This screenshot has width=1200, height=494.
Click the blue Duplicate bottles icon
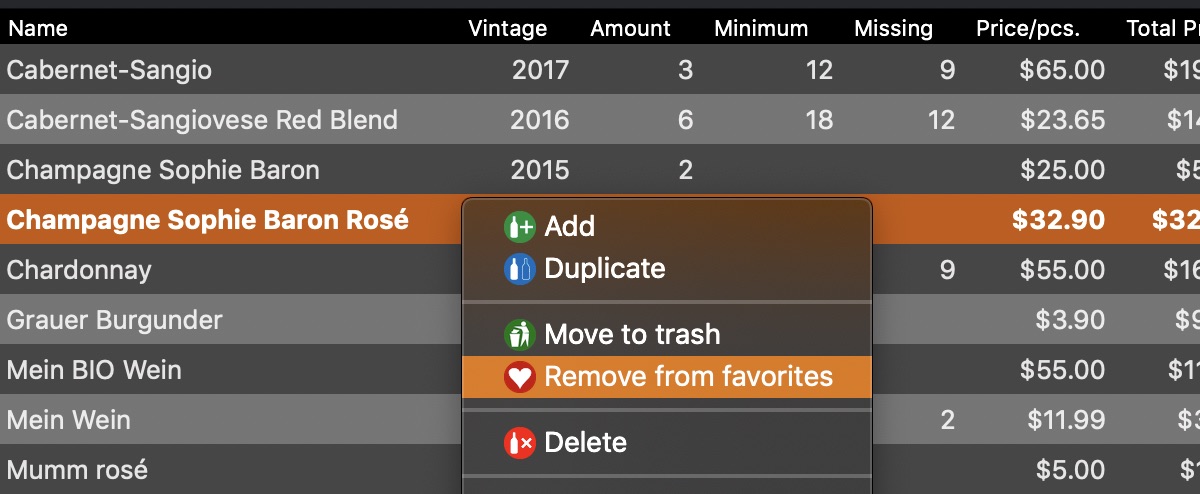[520, 268]
